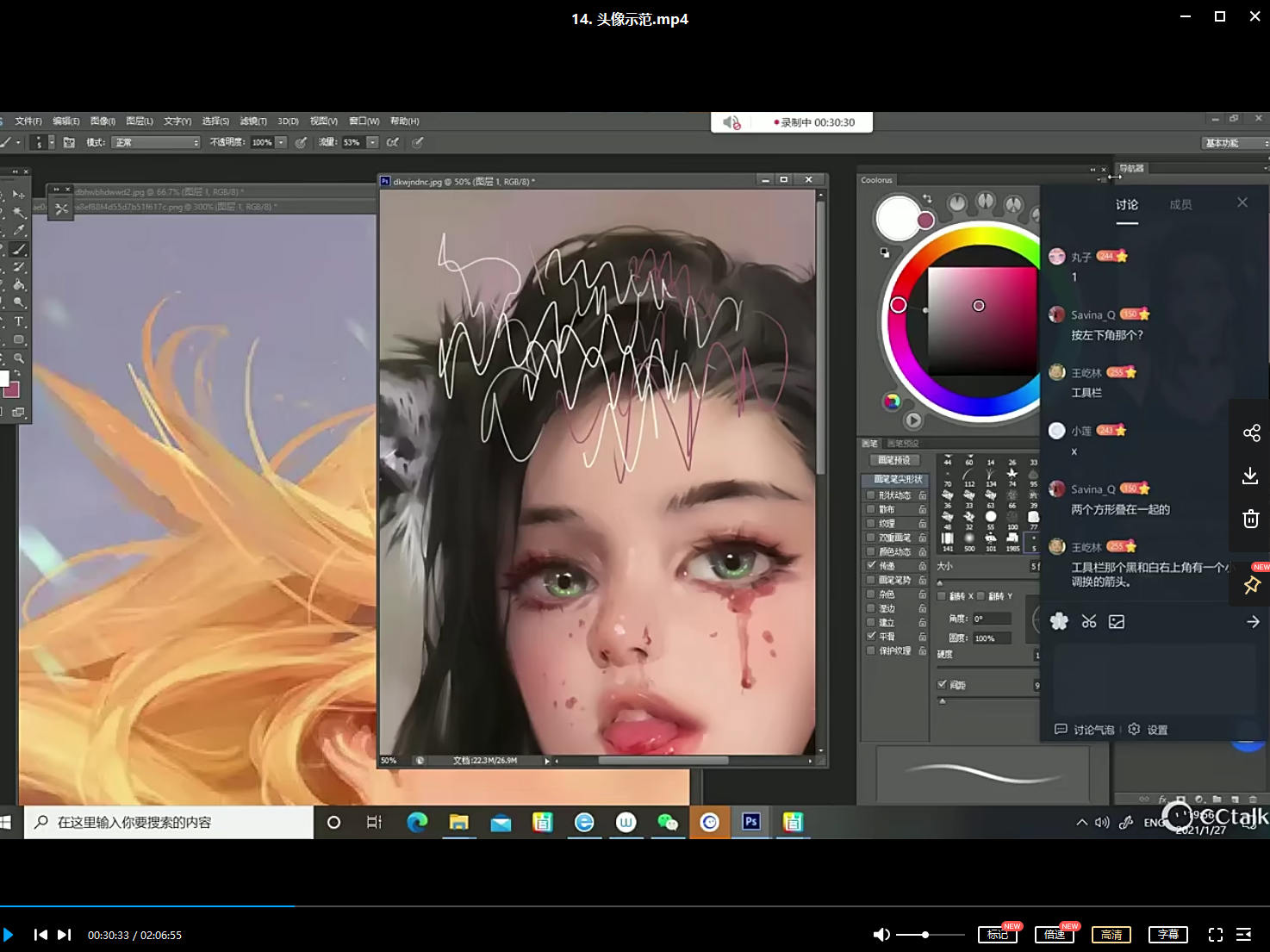Click the trash delete icon

[1251, 519]
